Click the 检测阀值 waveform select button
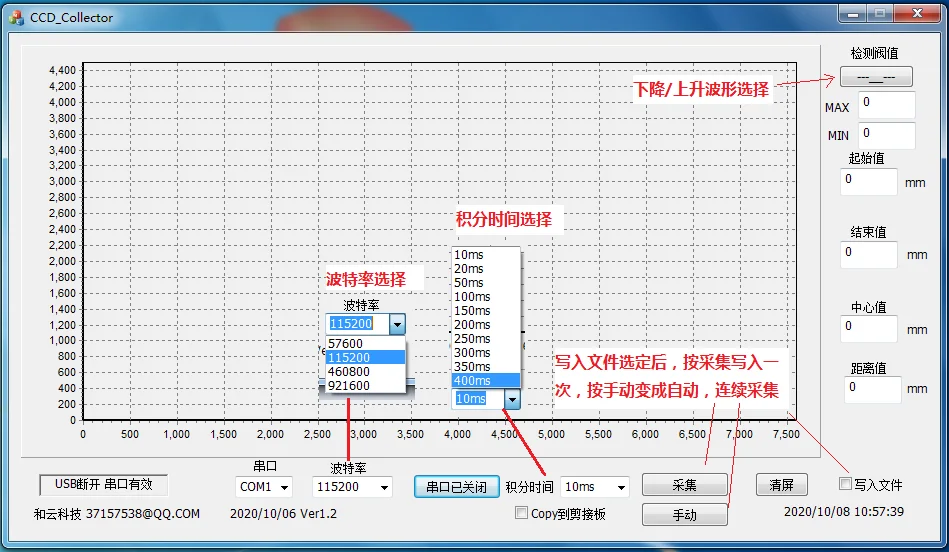Viewport: 949px width, 552px height. [876, 77]
